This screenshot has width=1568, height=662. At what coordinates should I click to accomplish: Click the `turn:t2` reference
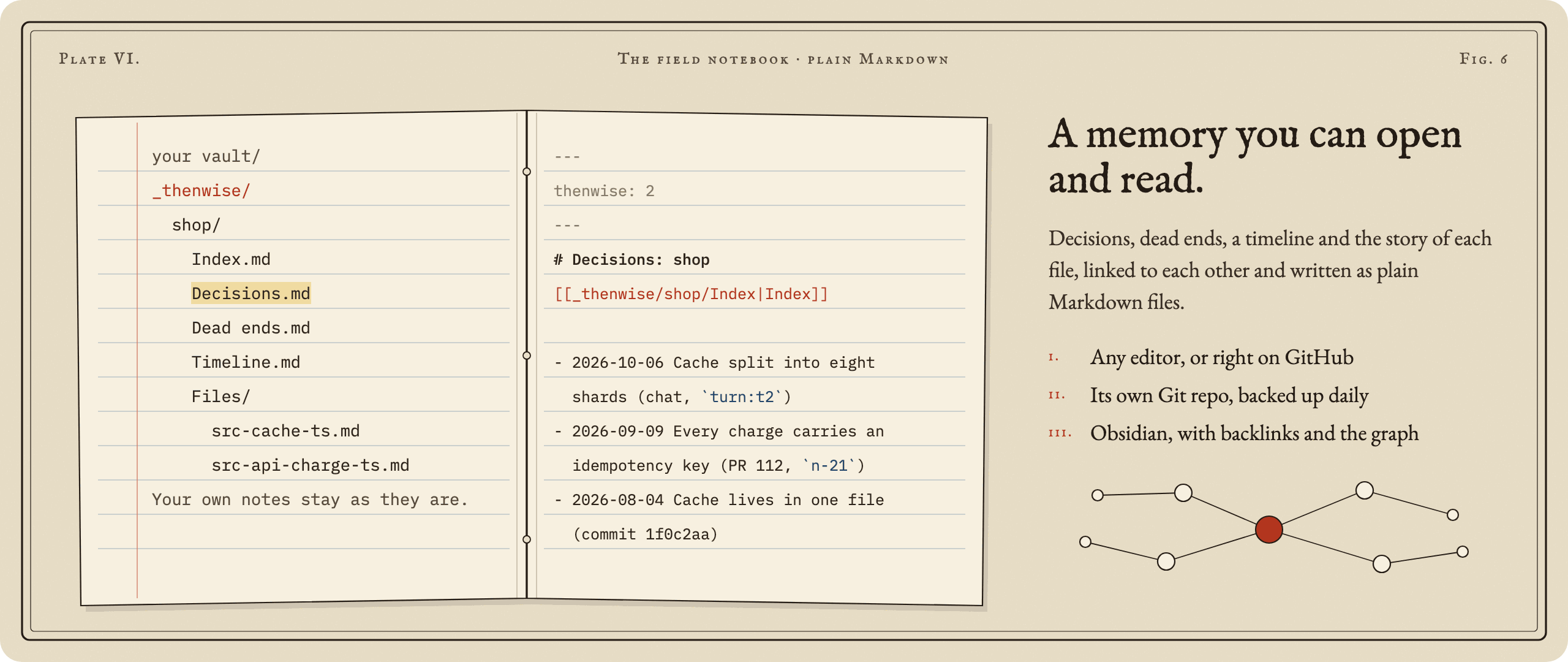point(742,397)
